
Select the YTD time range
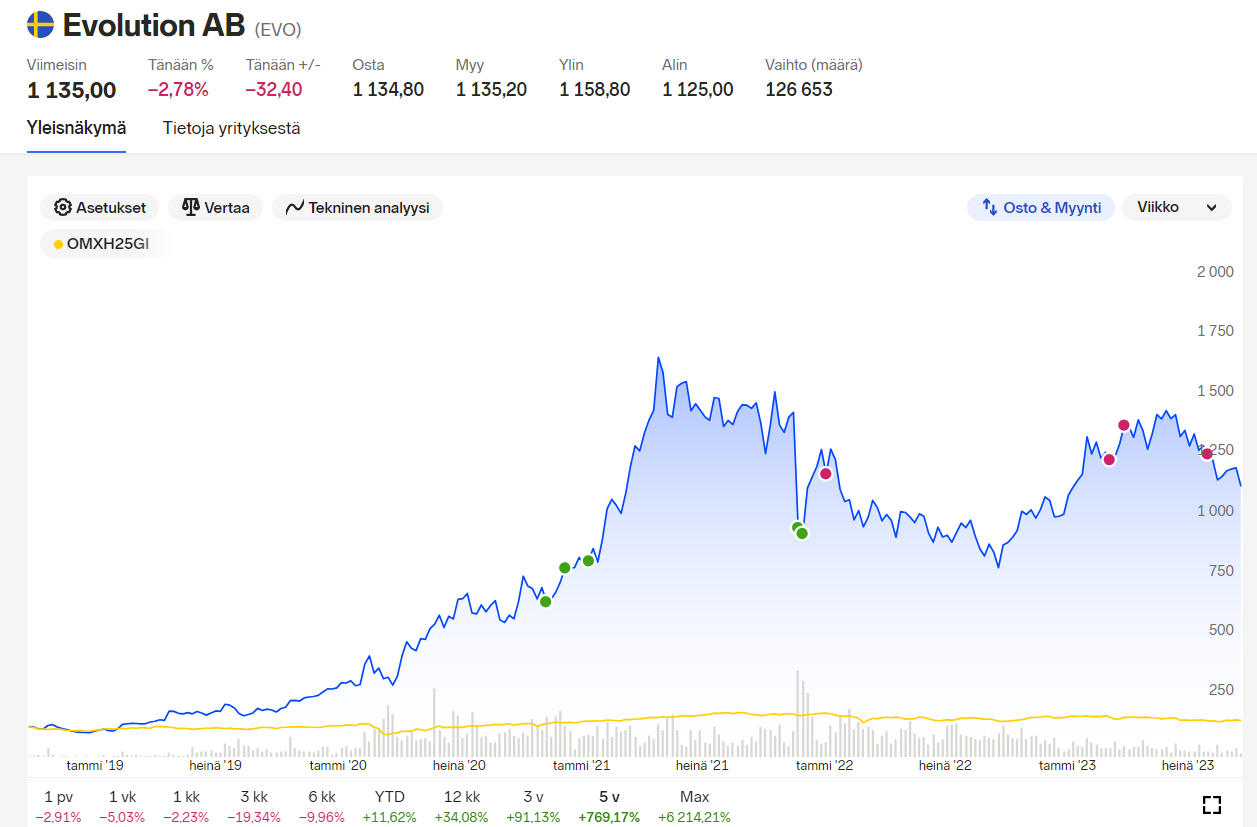click(390, 797)
